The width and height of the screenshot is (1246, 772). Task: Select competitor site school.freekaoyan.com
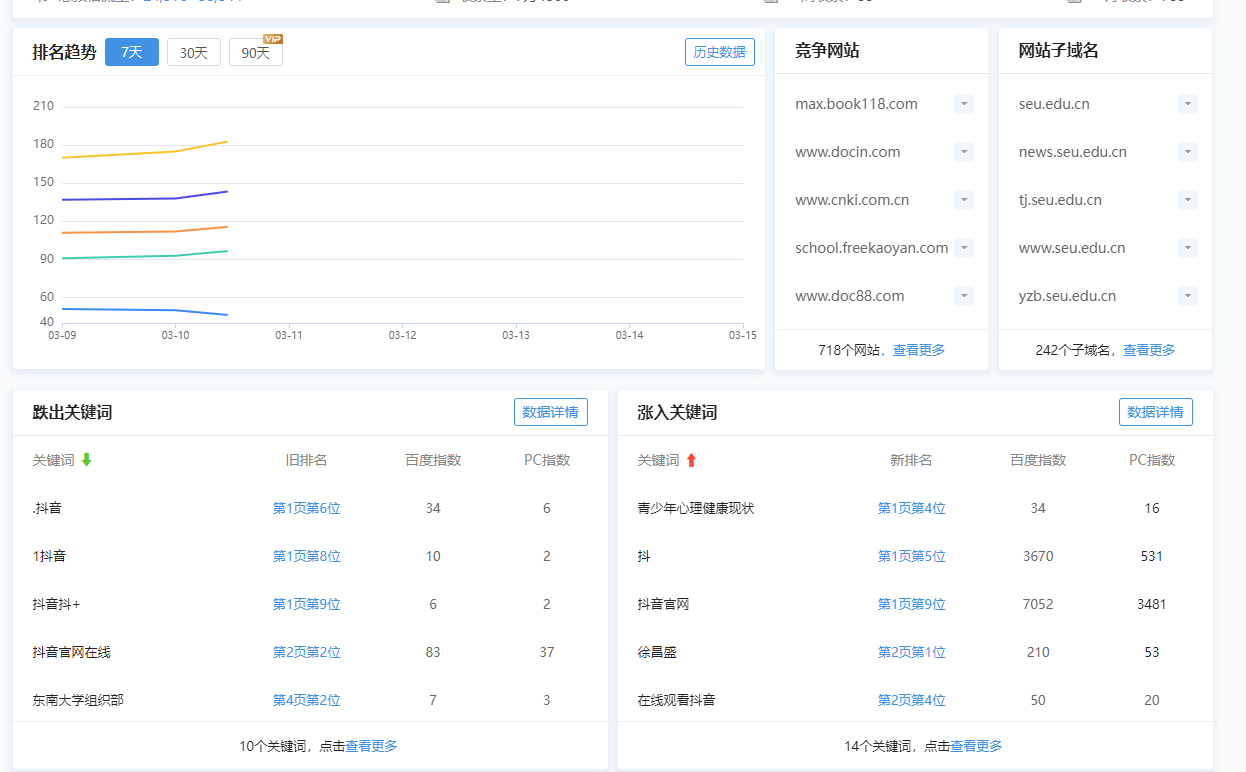pyautogui.click(x=872, y=248)
